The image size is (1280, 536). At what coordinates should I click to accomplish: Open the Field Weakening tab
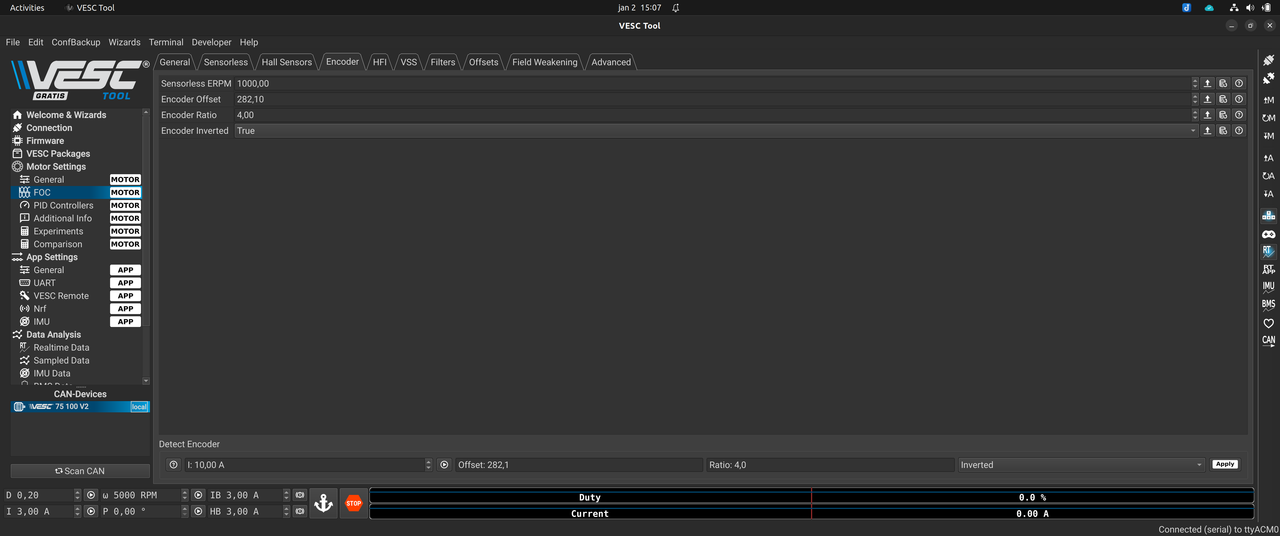click(x=544, y=62)
